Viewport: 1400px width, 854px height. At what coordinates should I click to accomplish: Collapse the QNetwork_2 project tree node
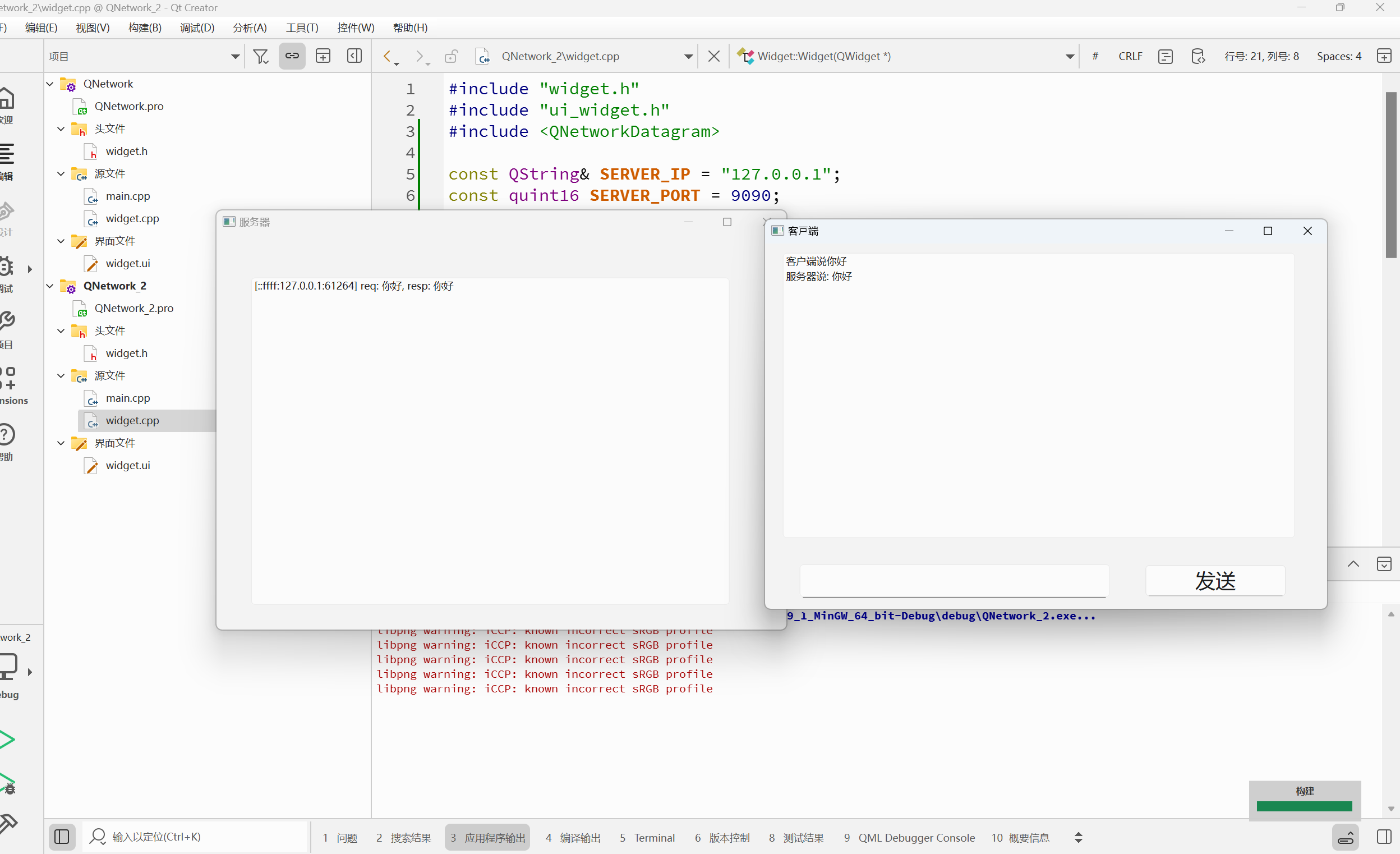point(50,286)
